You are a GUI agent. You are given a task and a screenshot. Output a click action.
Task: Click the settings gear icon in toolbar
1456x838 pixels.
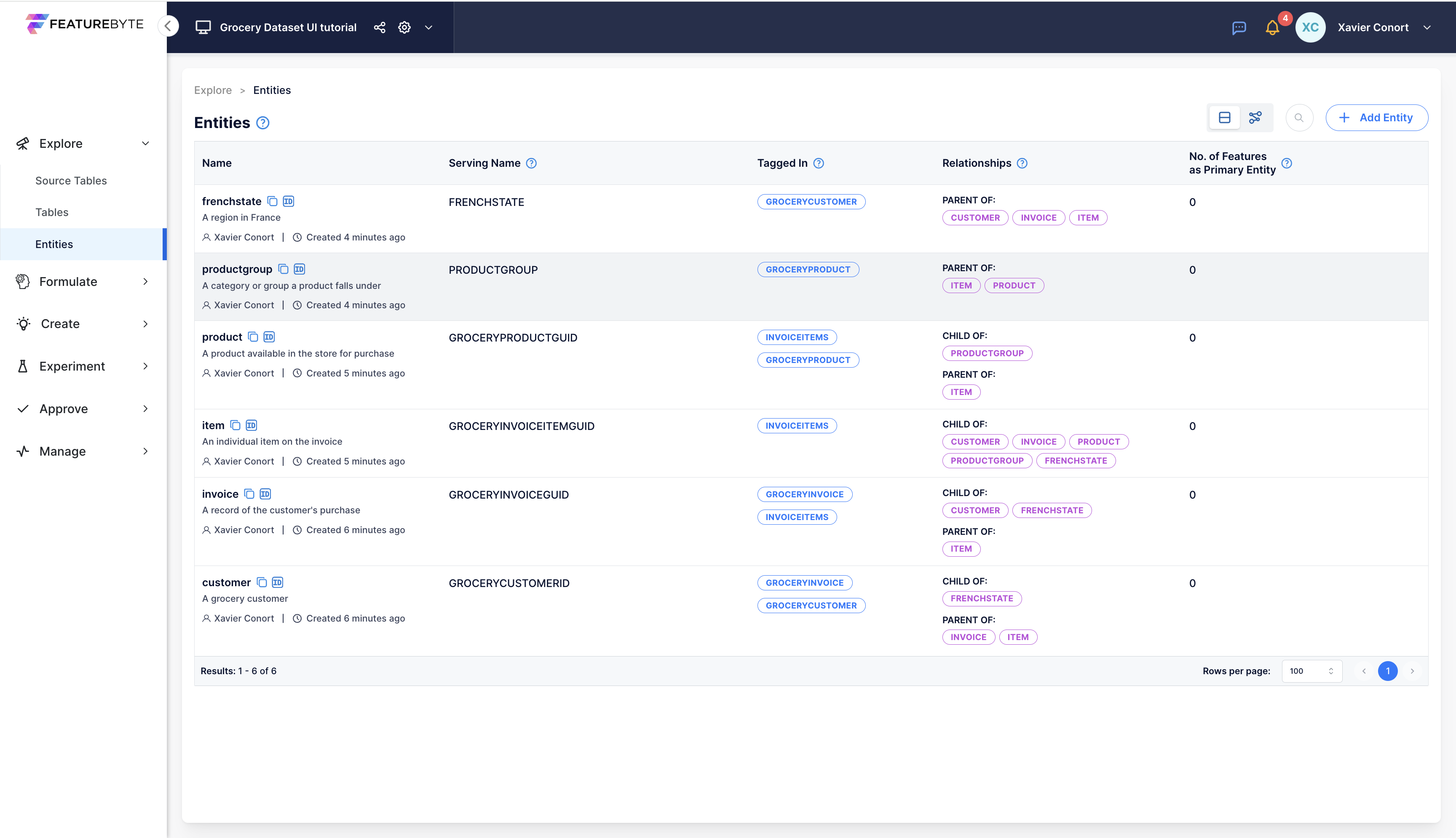(x=404, y=27)
